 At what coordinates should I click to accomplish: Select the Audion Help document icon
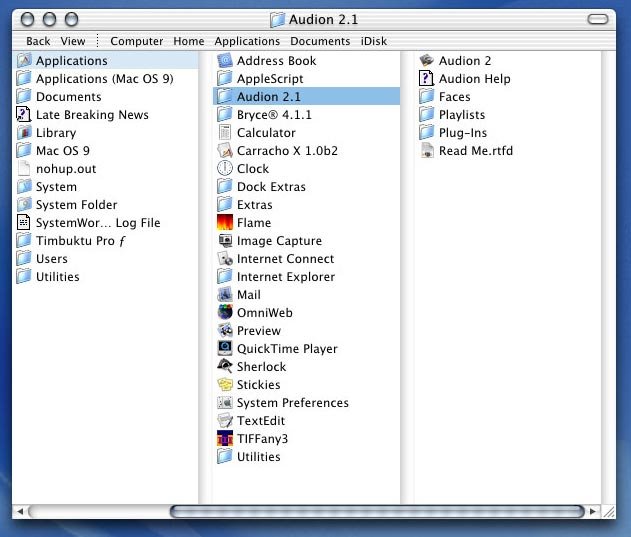[427, 78]
